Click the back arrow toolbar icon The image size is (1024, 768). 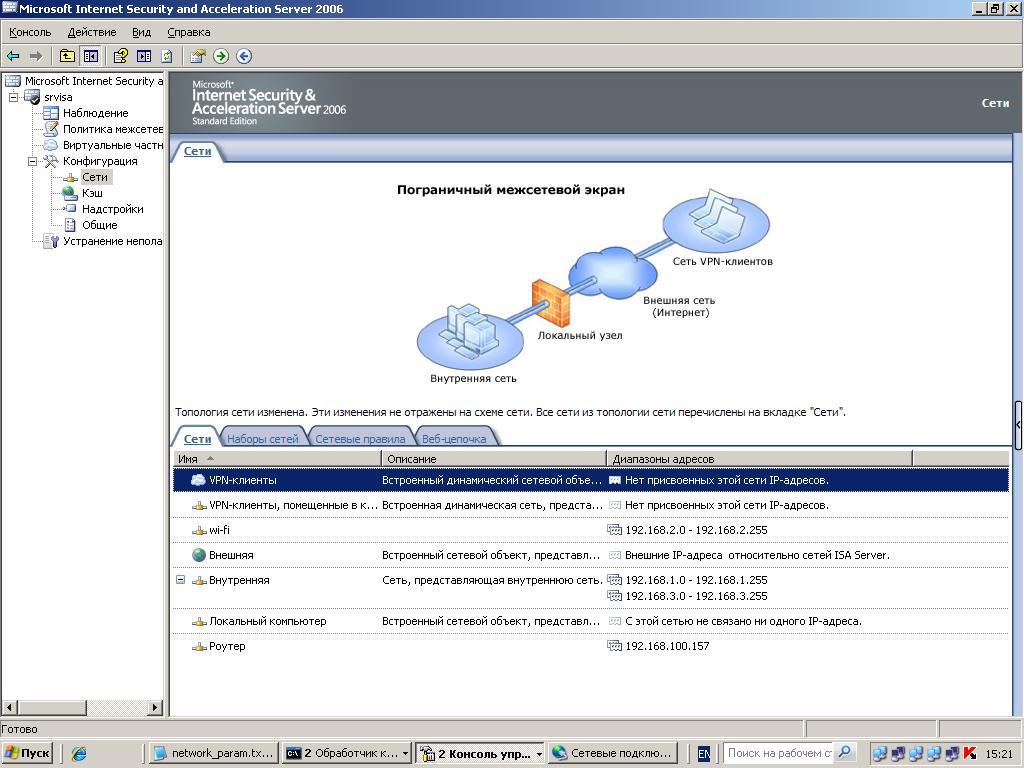point(13,56)
